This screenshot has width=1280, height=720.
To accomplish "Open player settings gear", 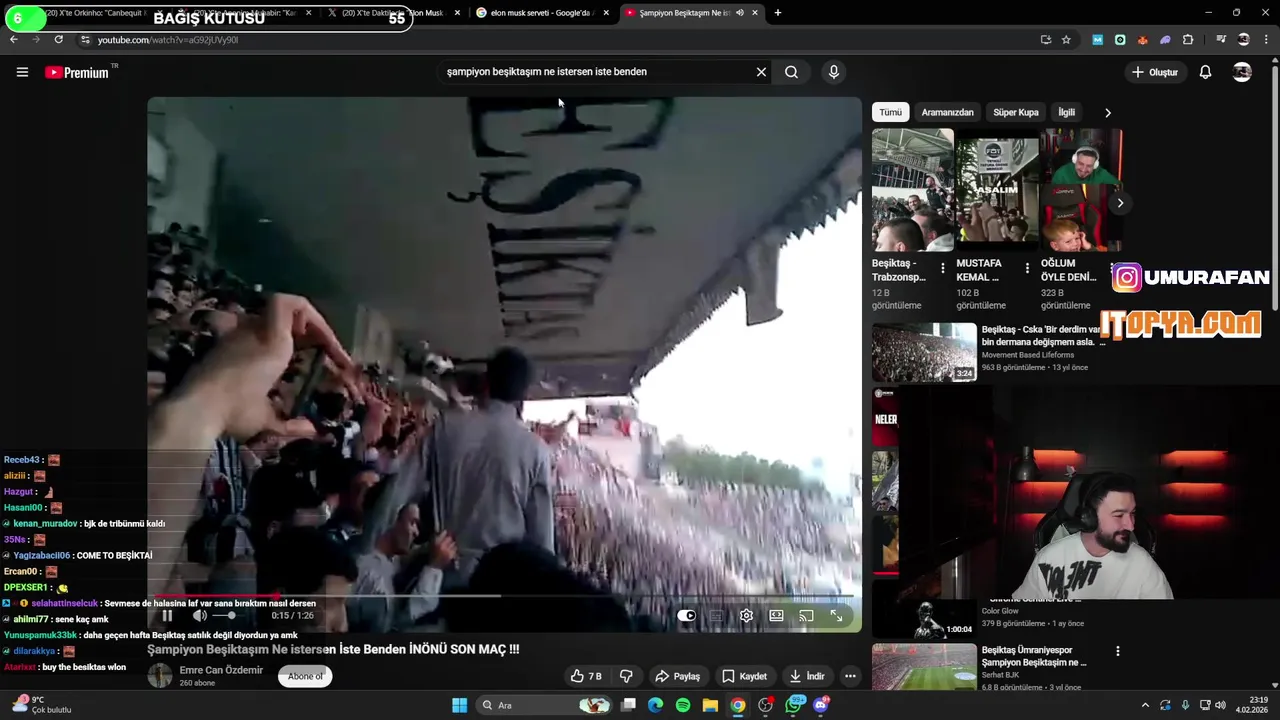I will point(746,616).
